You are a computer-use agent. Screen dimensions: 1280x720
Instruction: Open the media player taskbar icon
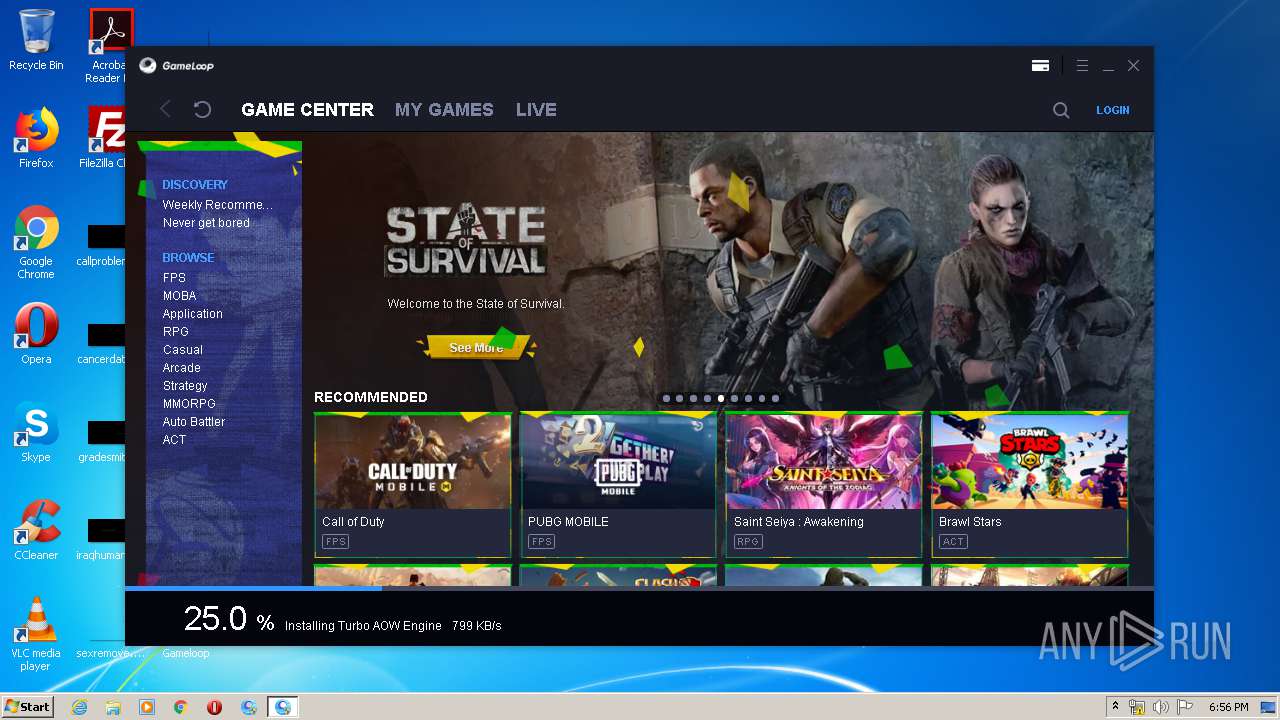pyautogui.click(x=147, y=707)
